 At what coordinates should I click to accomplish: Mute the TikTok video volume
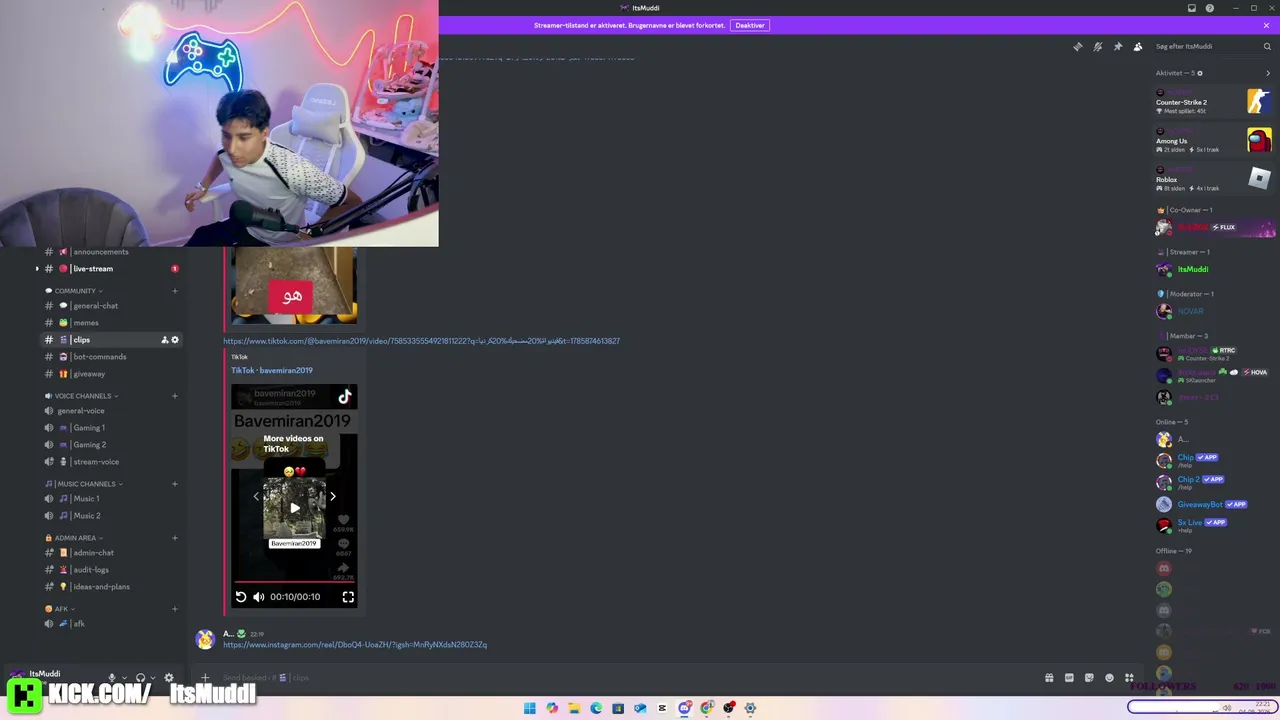click(x=259, y=597)
